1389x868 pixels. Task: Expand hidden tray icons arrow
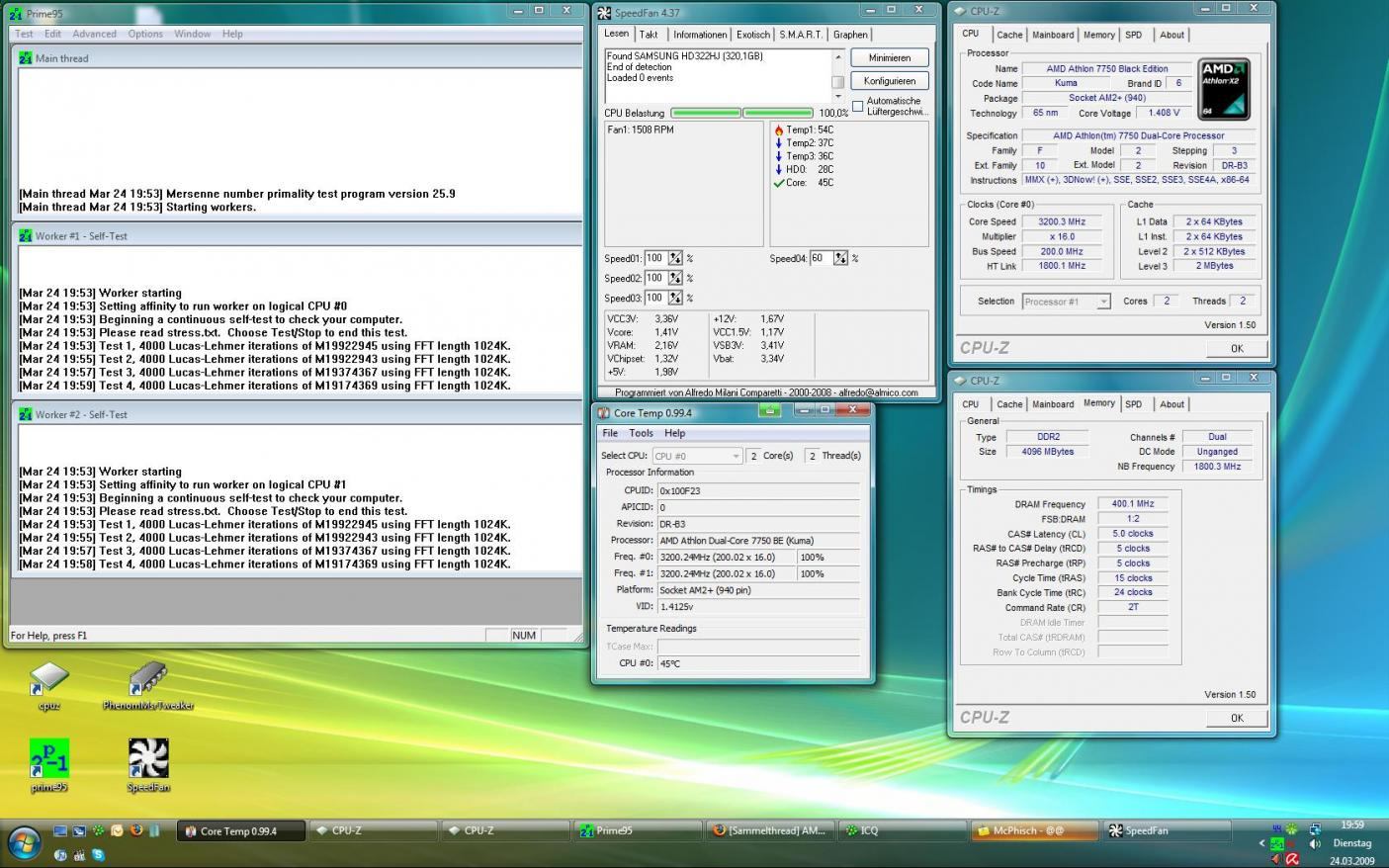click(1261, 843)
